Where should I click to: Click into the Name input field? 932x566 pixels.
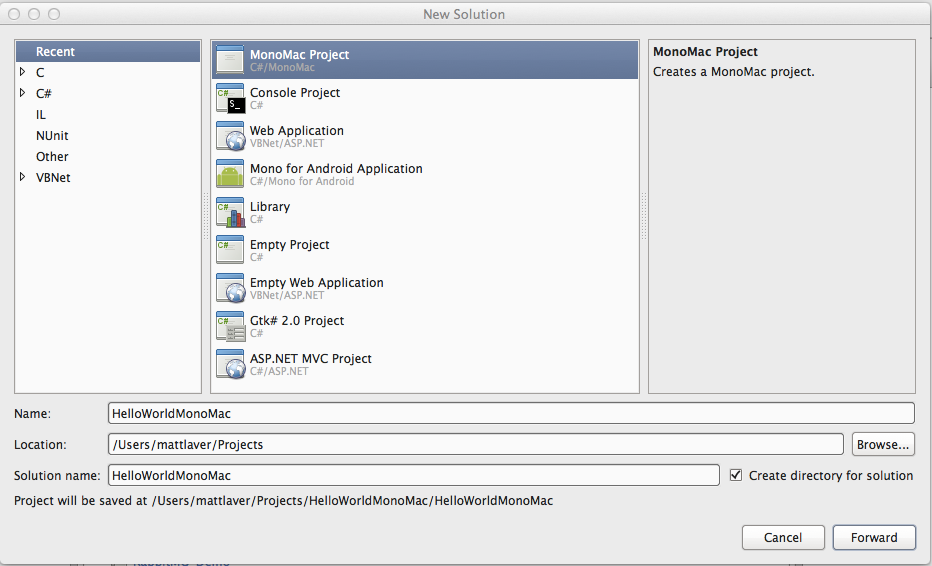click(511, 413)
